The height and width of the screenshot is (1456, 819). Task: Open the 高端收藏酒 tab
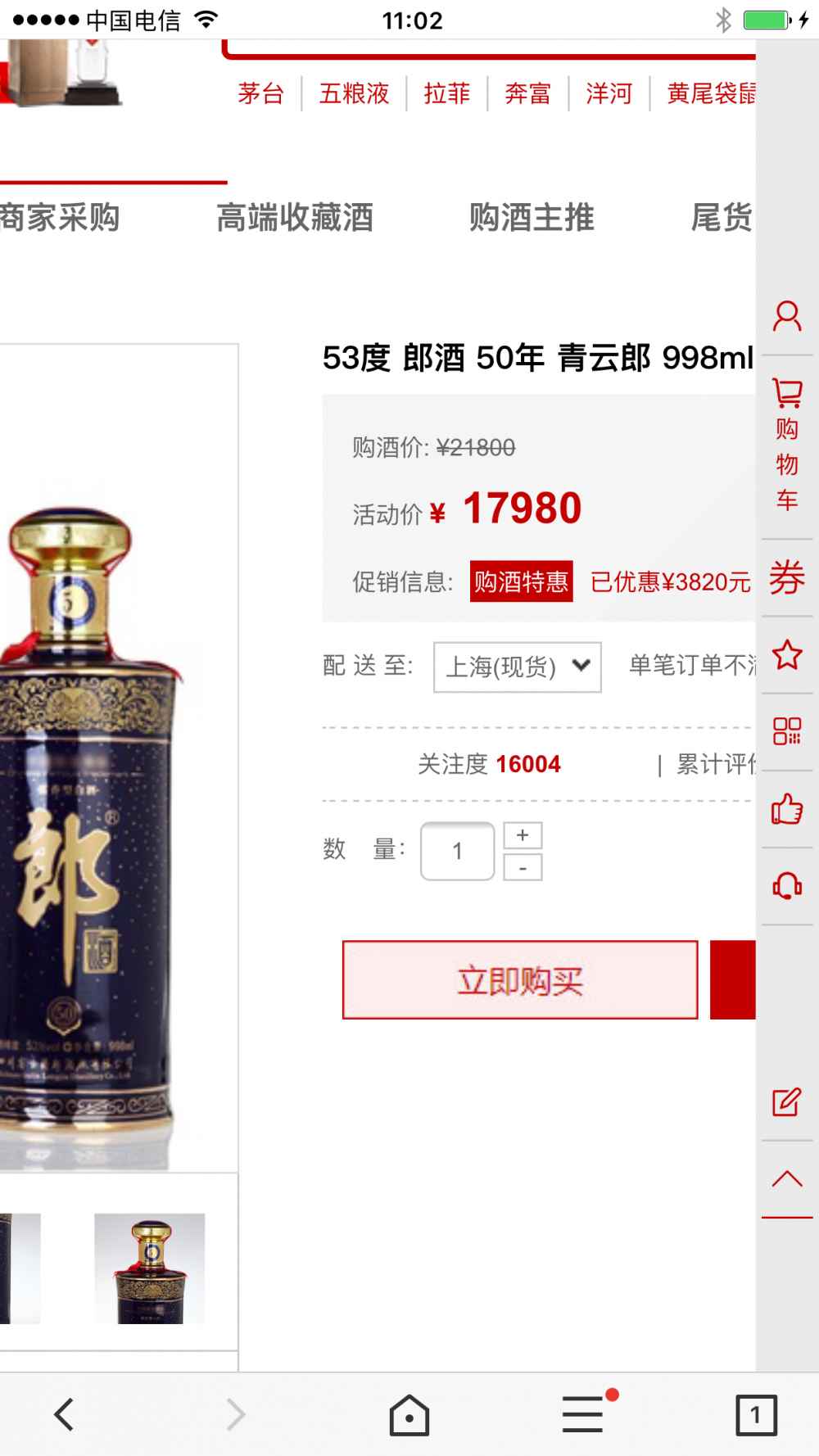pyautogui.click(x=295, y=218)
